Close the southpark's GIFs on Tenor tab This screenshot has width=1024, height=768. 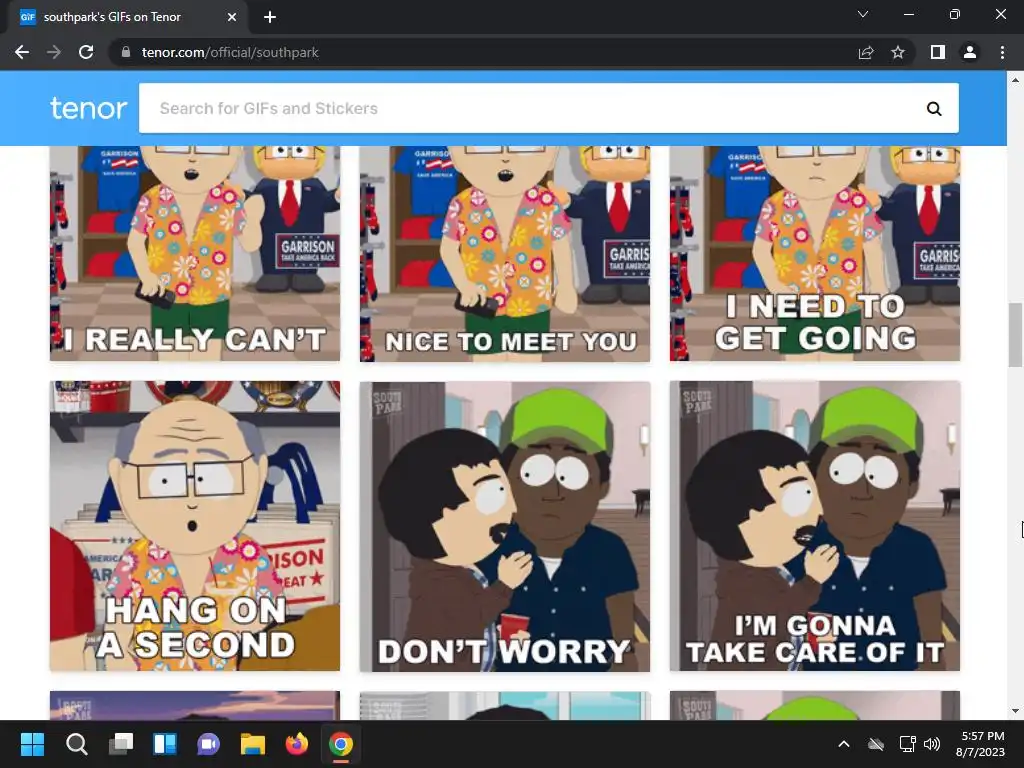click(232, 17)
